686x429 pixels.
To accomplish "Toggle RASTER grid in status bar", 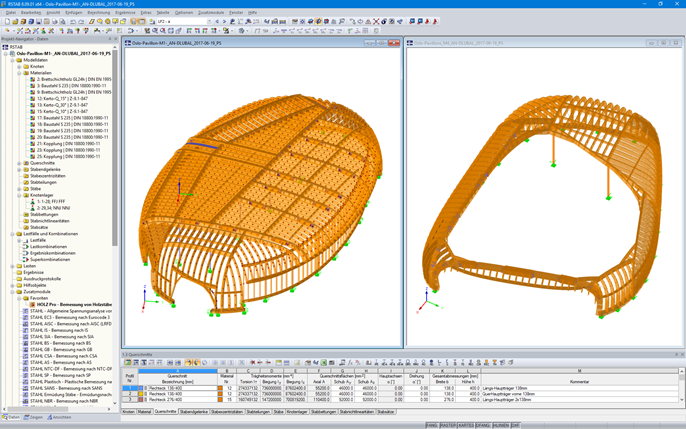I will pyautogui.click(x=448, y=425).
